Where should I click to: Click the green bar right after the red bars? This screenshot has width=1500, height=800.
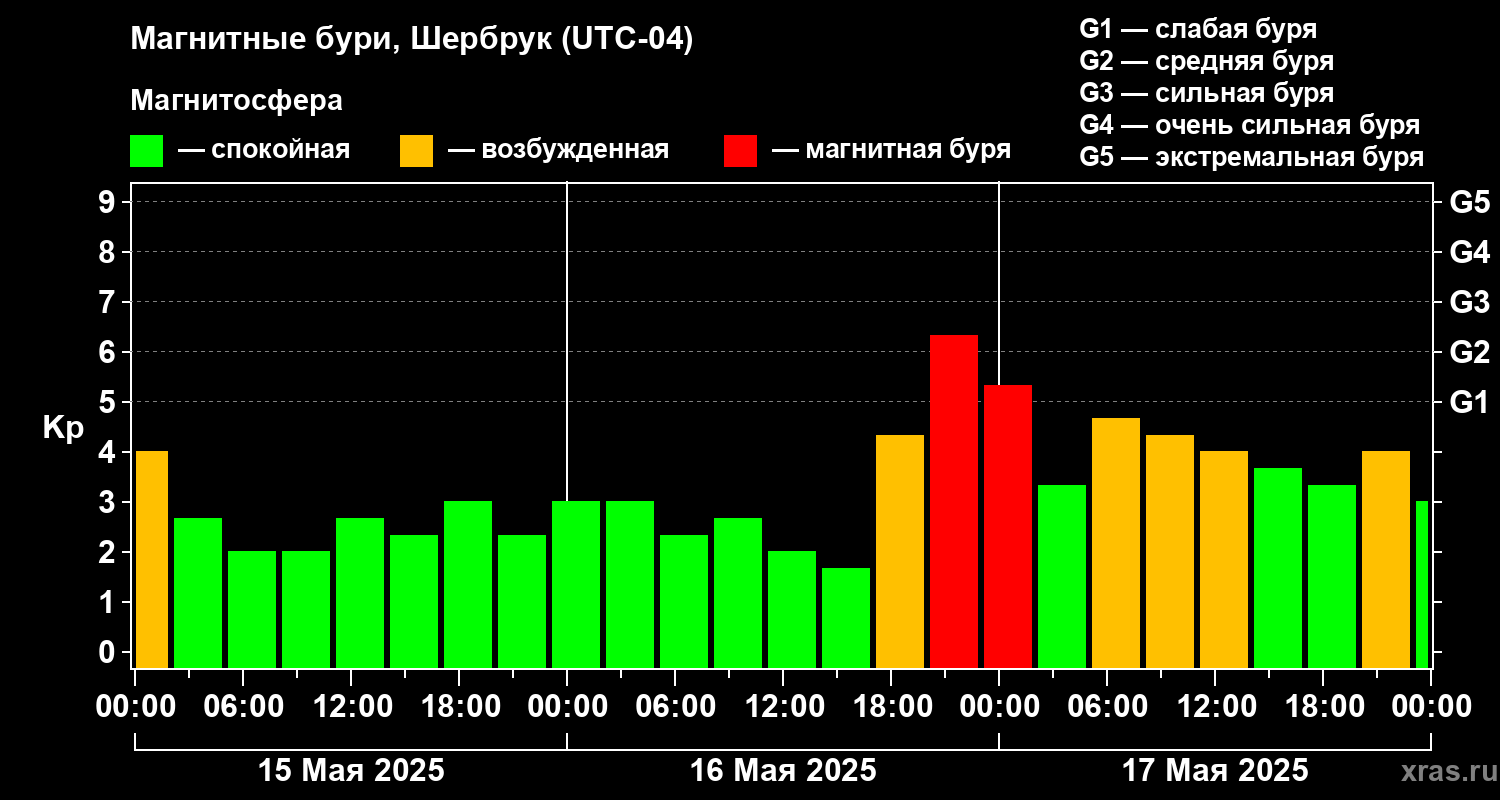[x=1062, y=576]
